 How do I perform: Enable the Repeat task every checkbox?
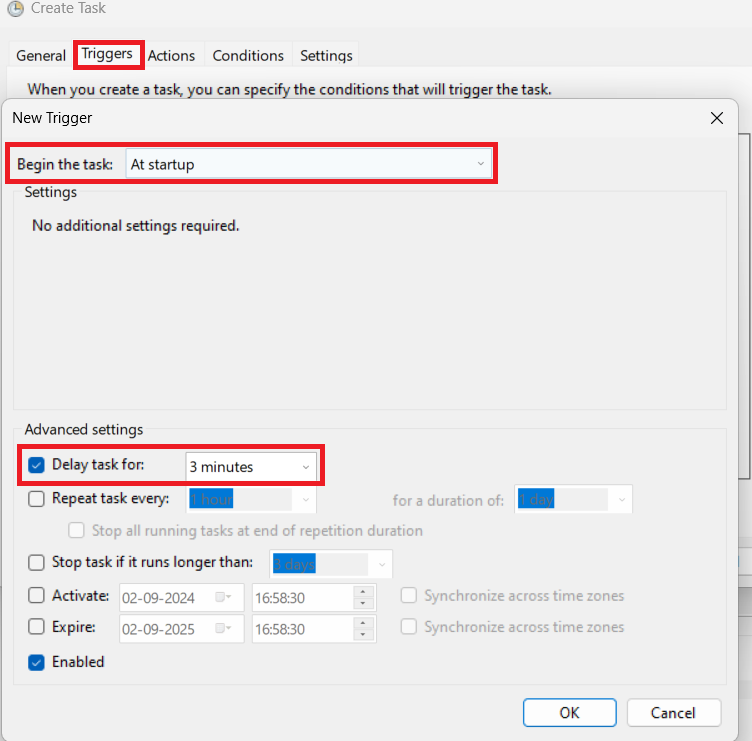pyautogui.click(x=37, y=498)
